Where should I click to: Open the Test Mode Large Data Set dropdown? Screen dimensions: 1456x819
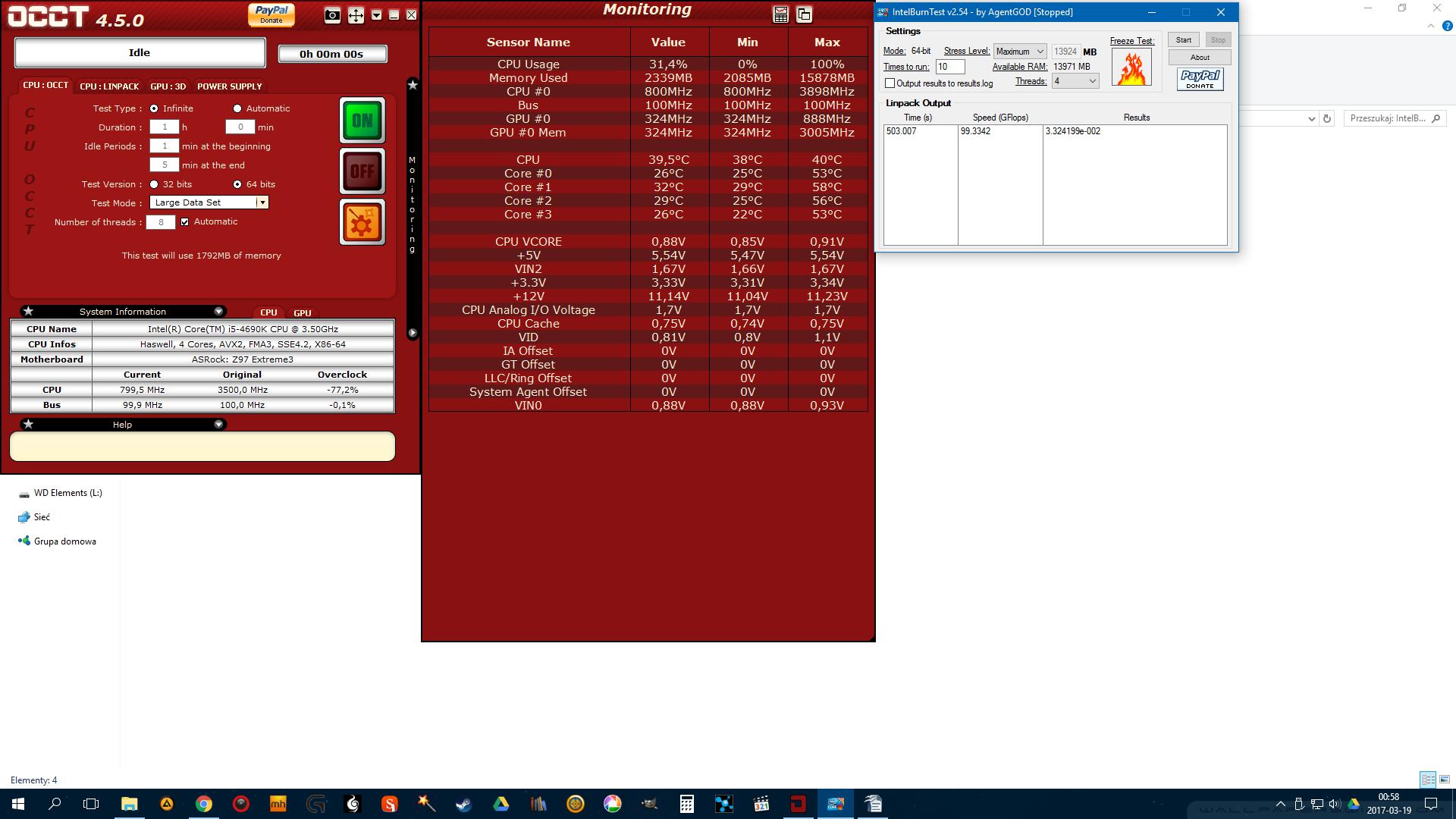[x=209, y=202]
